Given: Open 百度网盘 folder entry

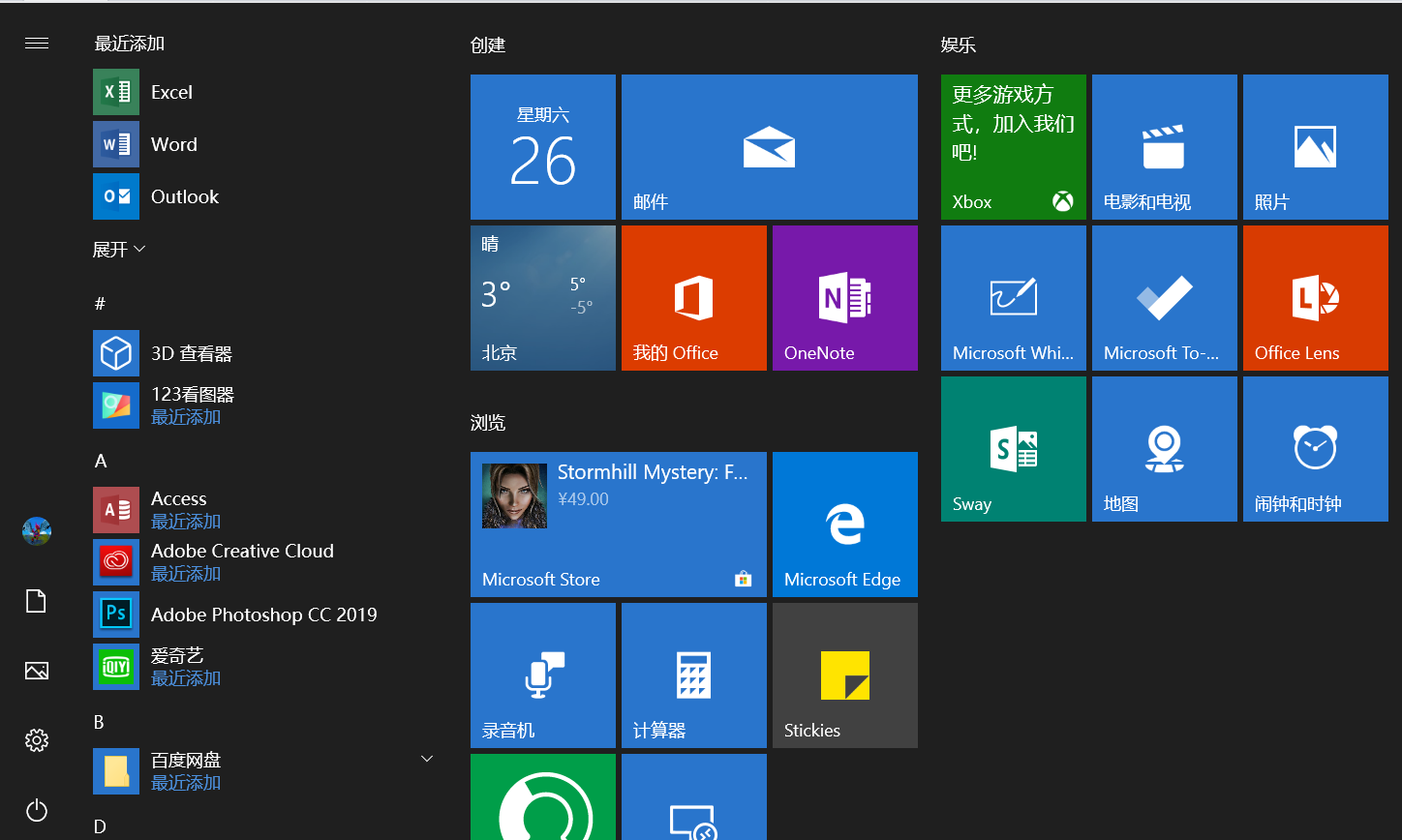Looking at the screenshot, I should [x=261, y=771].
